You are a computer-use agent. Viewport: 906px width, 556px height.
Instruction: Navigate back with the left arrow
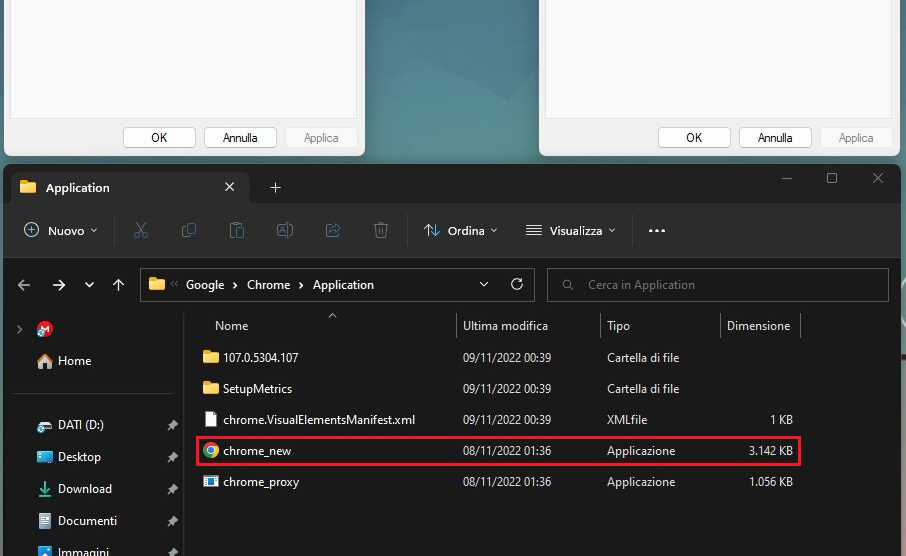(24, 285)
